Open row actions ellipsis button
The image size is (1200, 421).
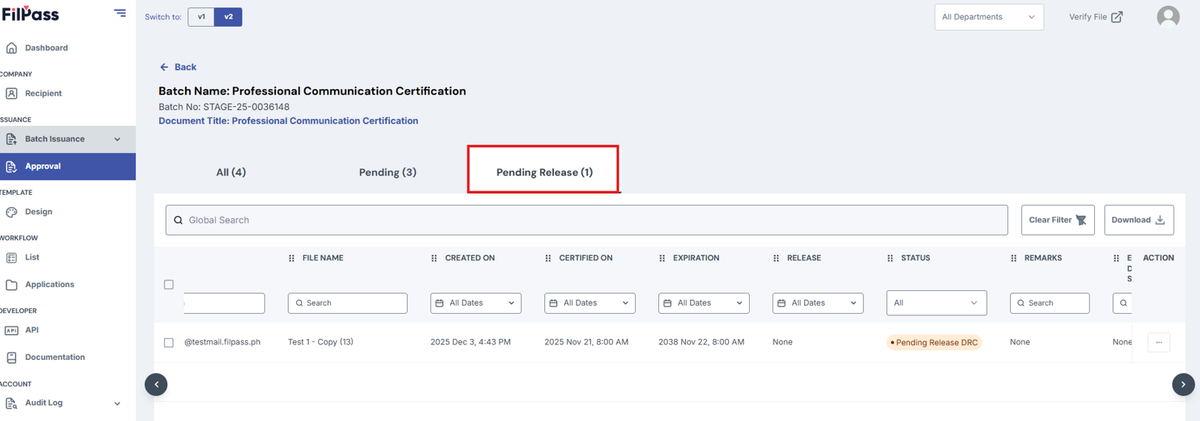point(1159,342)
